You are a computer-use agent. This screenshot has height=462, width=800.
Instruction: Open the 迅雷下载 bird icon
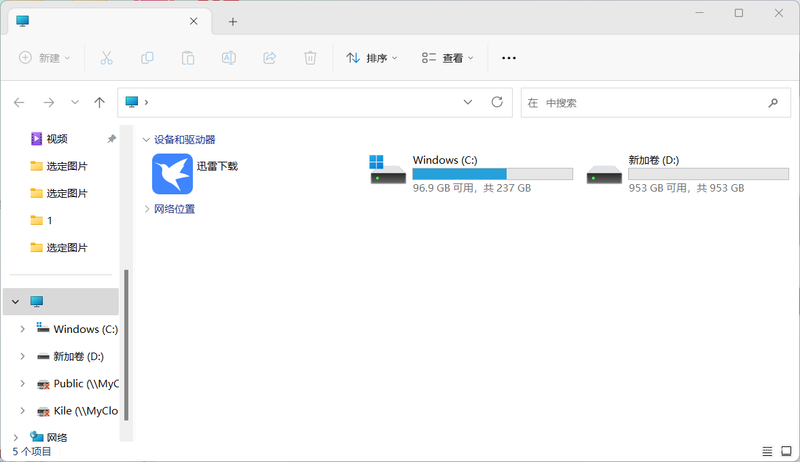(172, 174)
